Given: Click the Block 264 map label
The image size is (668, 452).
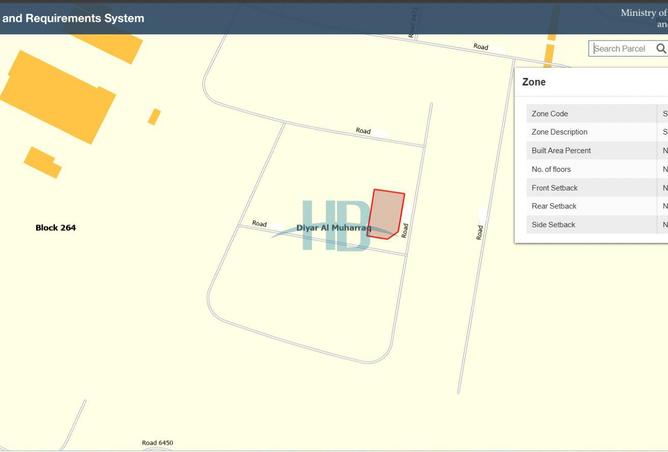Looking at the screenshot, I should point(56,228).
